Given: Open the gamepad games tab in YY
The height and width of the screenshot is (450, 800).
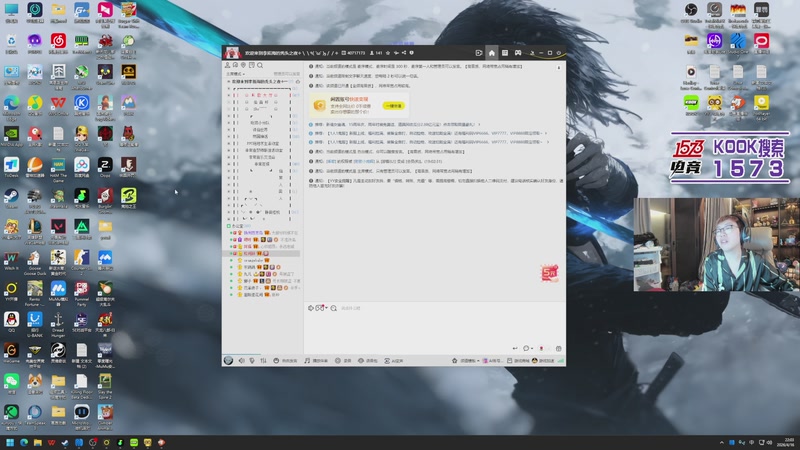Looking at the screenshot, I should 518,53.
